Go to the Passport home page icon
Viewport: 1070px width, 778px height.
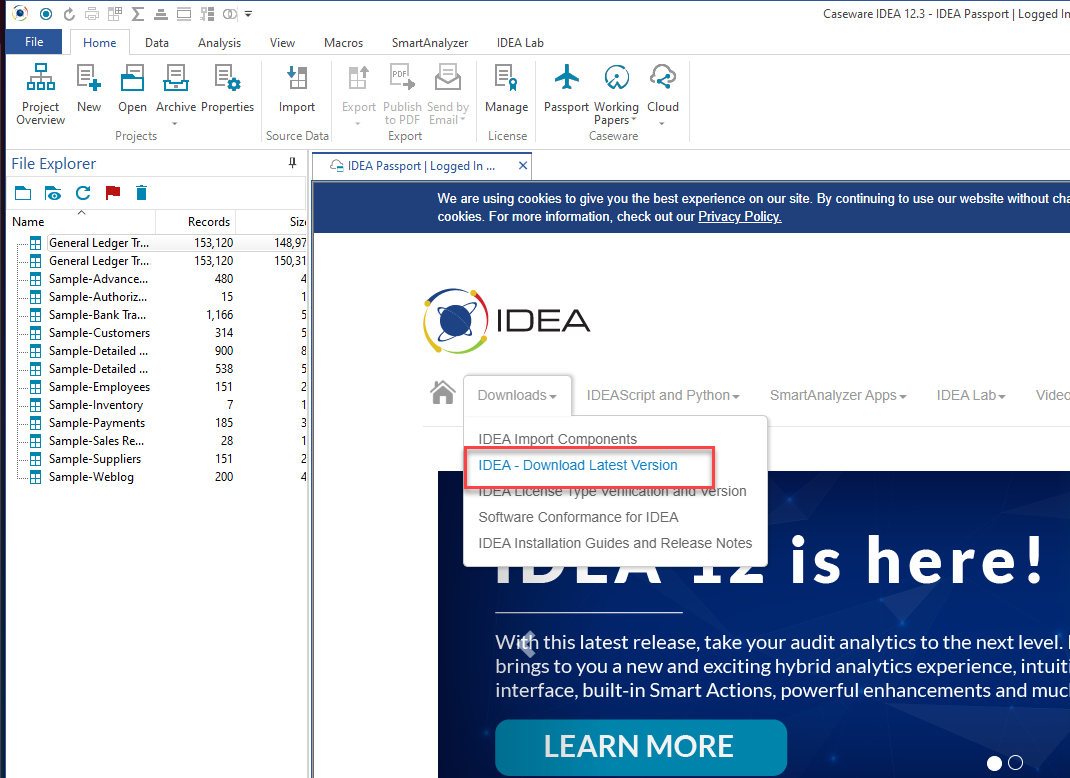442,392
